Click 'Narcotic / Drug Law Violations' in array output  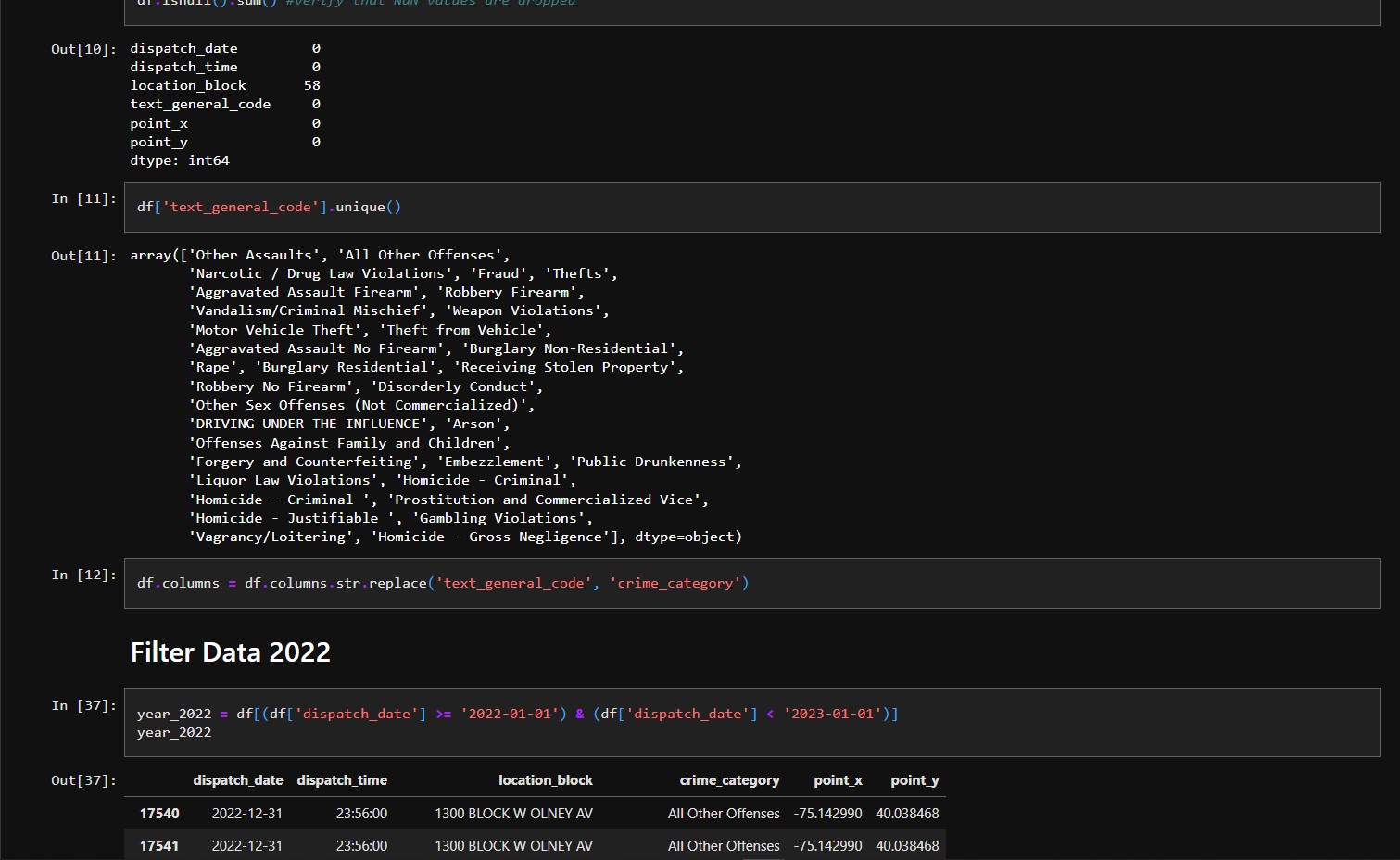point(321,273)
